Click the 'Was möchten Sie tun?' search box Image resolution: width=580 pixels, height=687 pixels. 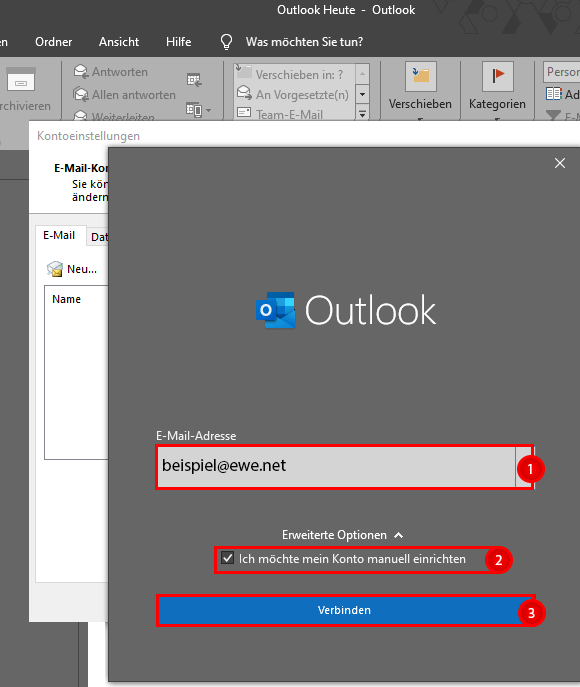pyautogui.click(x=304, y=42)
